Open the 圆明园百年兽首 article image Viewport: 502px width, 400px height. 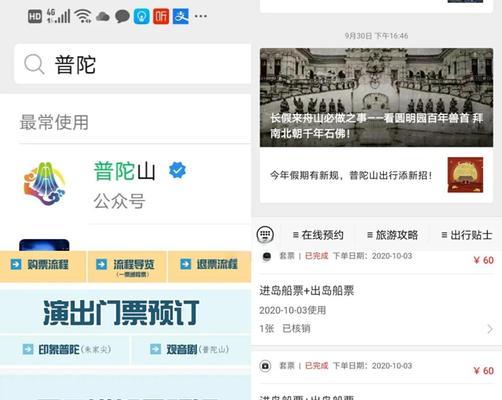click(x=376, y=98)
